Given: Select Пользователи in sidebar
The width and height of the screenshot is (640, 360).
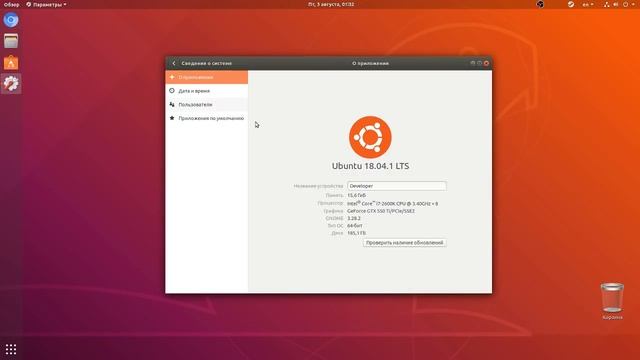Looking at the screenshot, I should pos(207,104).
